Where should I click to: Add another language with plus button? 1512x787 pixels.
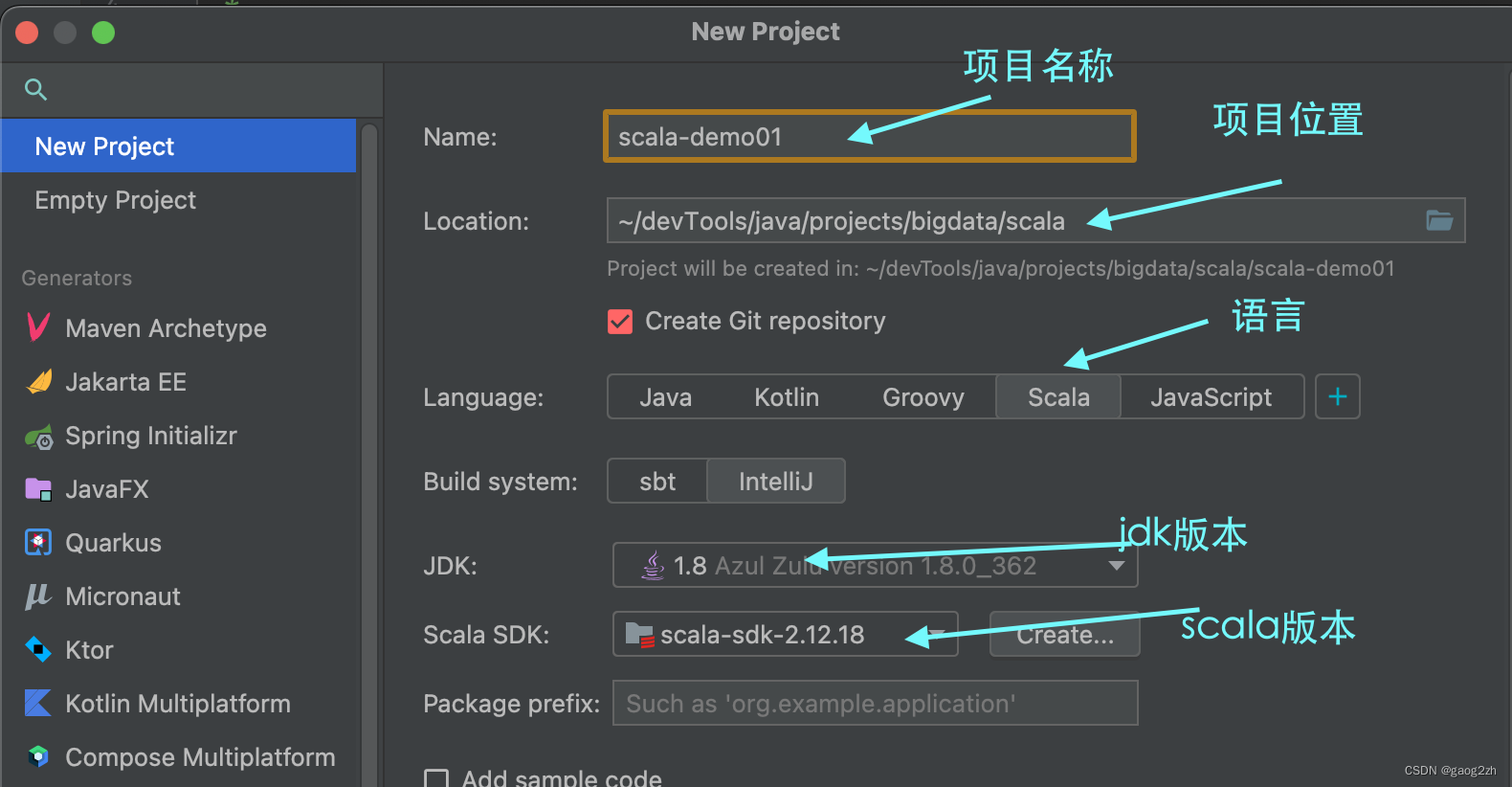tap(1338, 396)
